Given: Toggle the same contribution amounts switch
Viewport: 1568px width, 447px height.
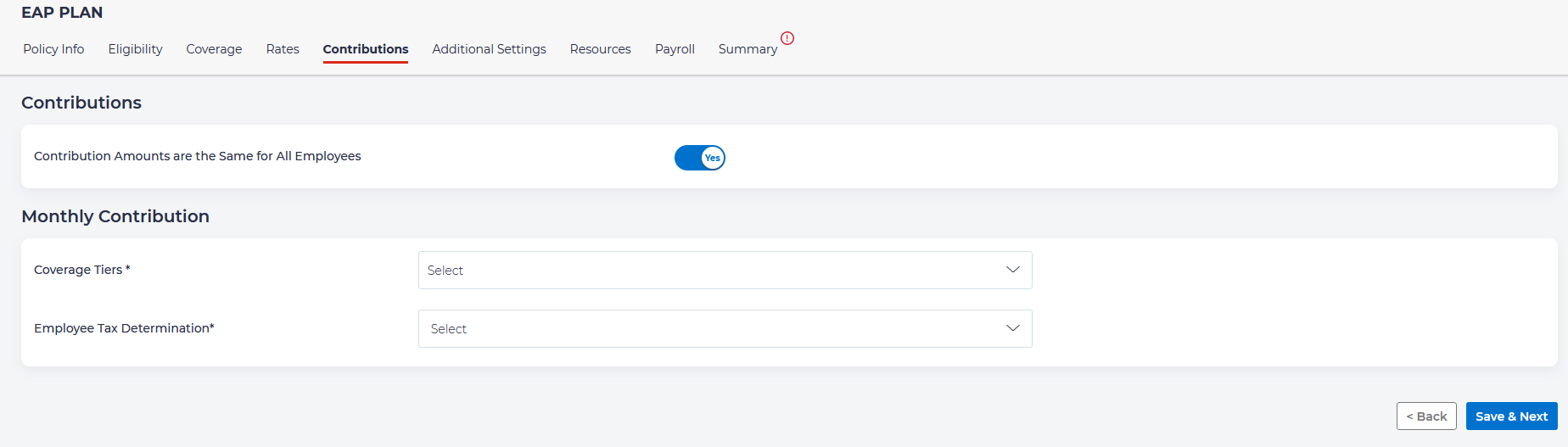Looking at the screenshot, I should click(x=700, y=158).
